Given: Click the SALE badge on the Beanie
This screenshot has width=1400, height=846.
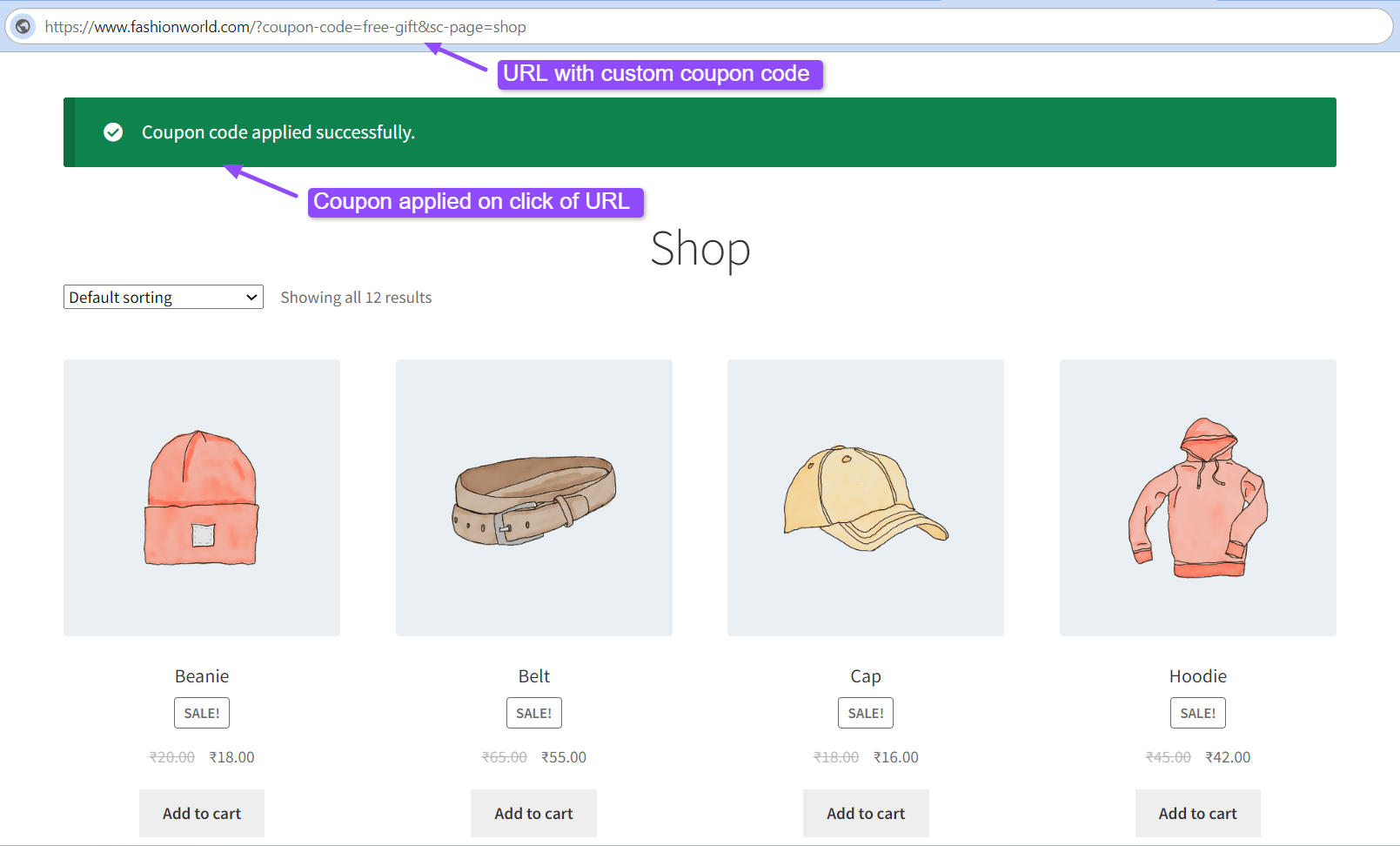Looking at the screenshot, I should pos(201,712).
